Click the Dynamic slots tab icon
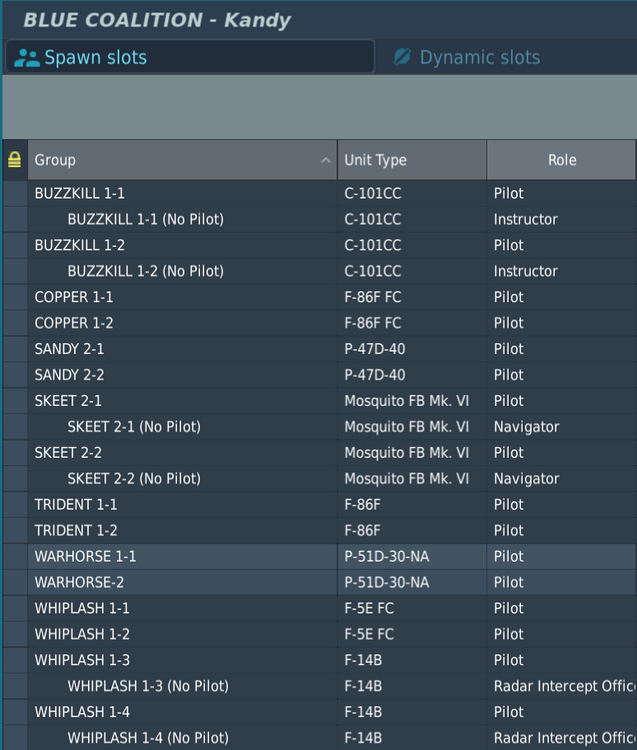 point(402,58)
